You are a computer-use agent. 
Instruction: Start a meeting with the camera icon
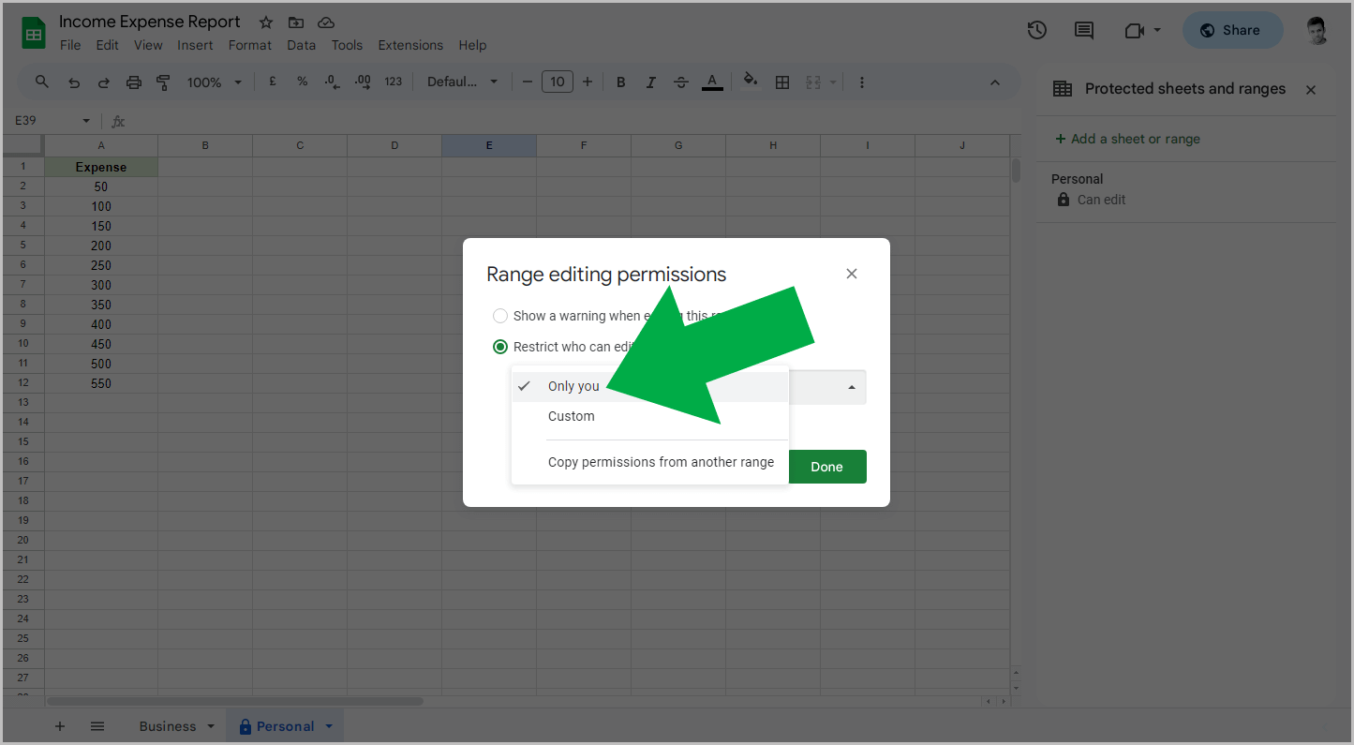point(1134,31)
